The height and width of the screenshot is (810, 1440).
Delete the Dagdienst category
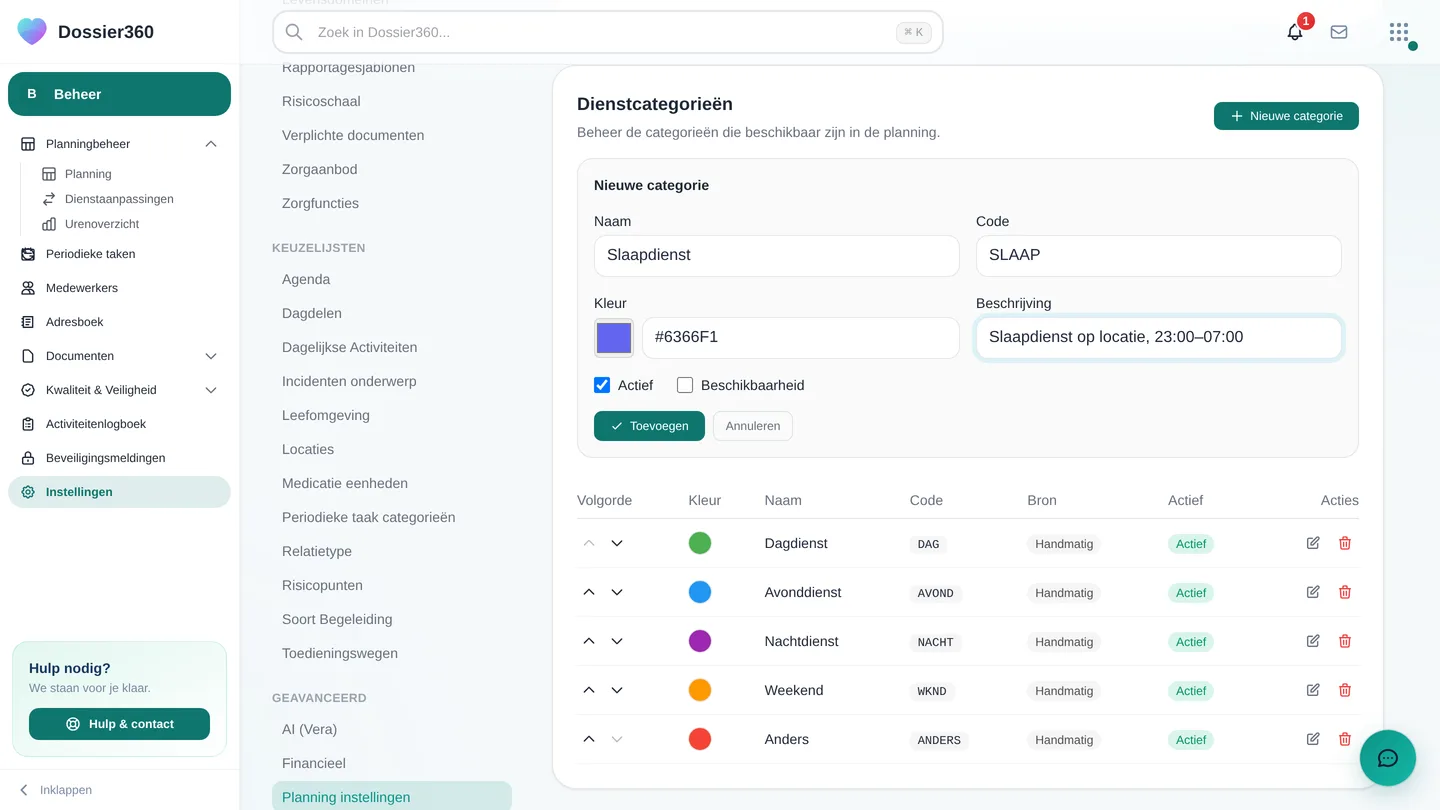point(1345,543)
